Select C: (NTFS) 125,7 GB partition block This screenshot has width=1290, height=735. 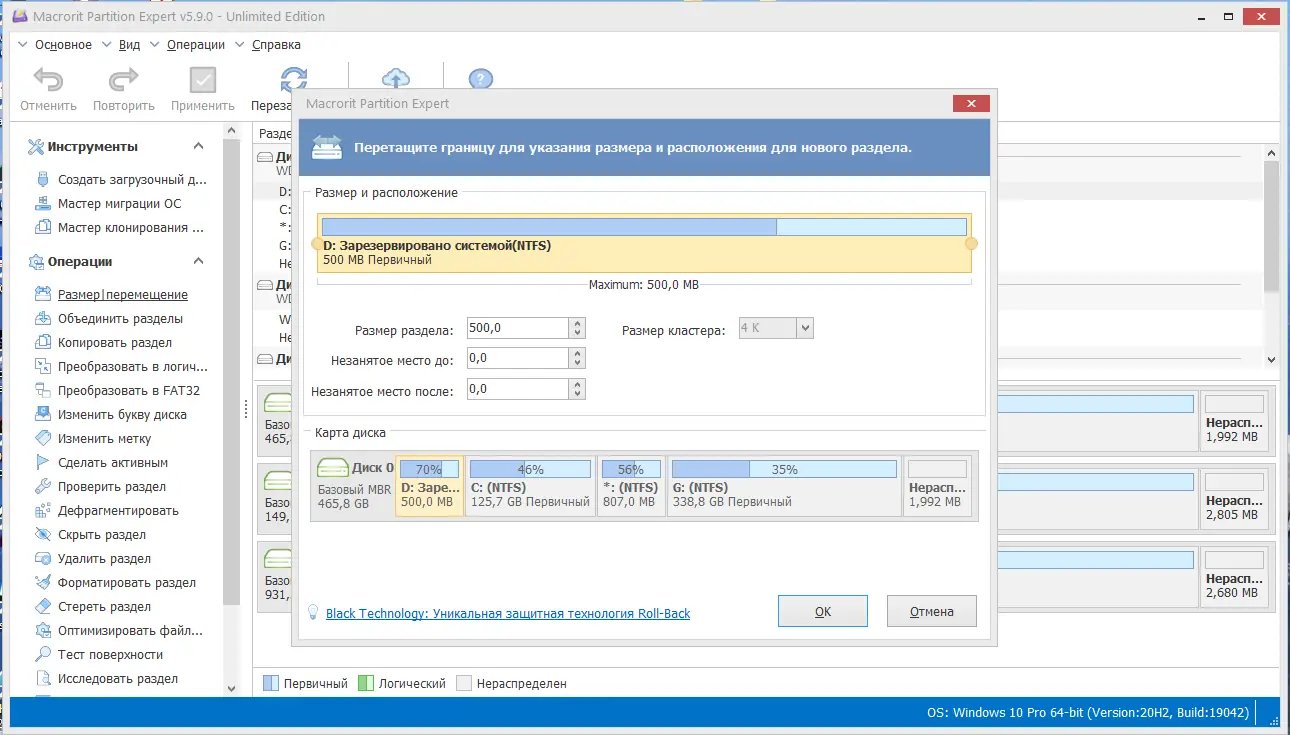tap(530, 486)
